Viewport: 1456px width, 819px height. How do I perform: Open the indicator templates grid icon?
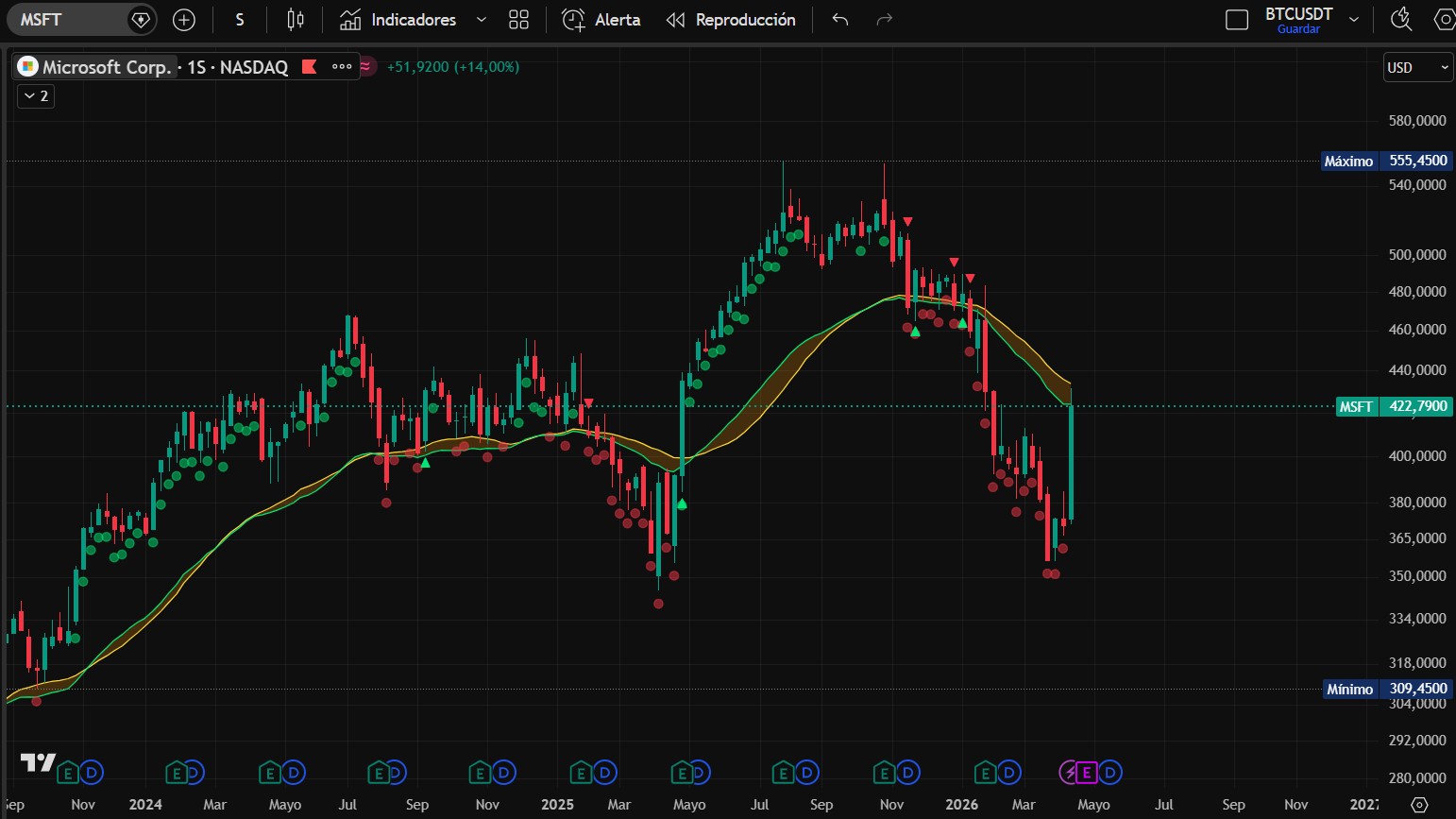518,20
